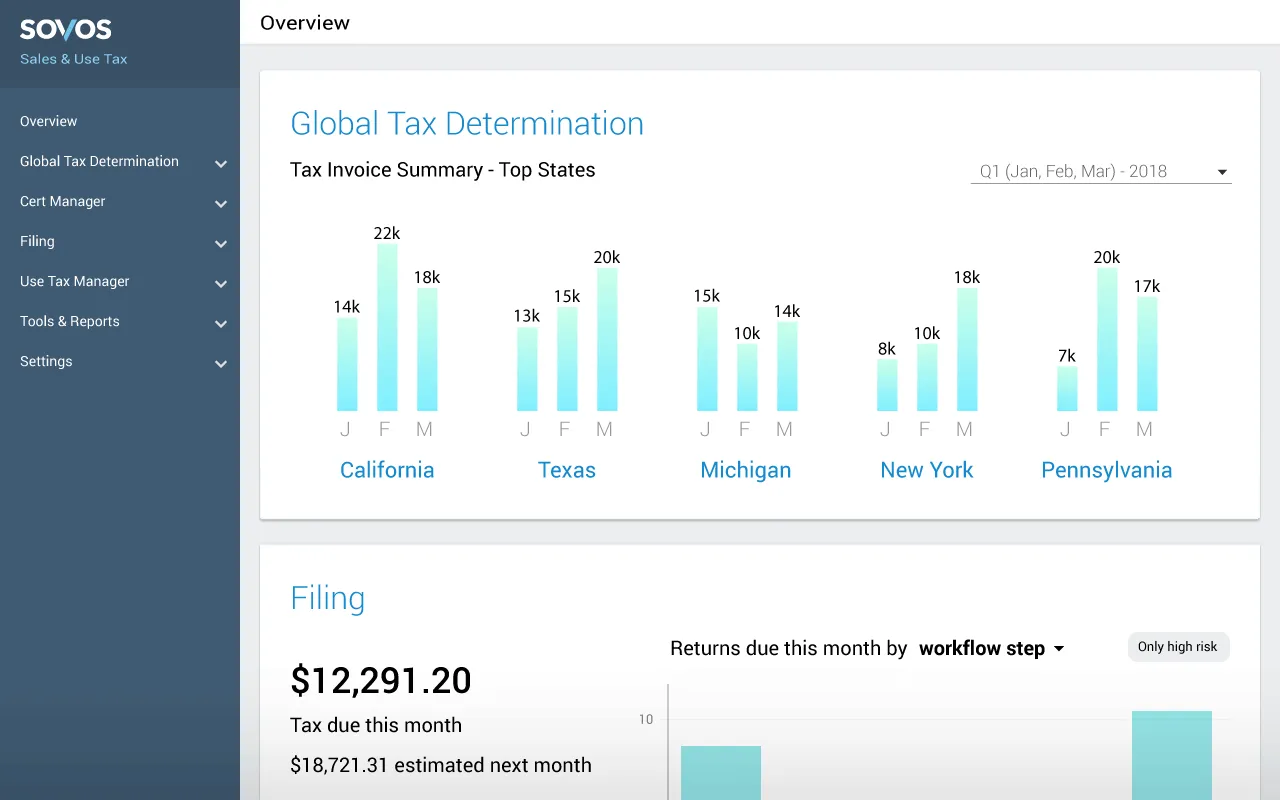Viewport: 1280px width, 800px height.
Task: Select Use Tax Manager in sidebar
Action: (75, 281)
